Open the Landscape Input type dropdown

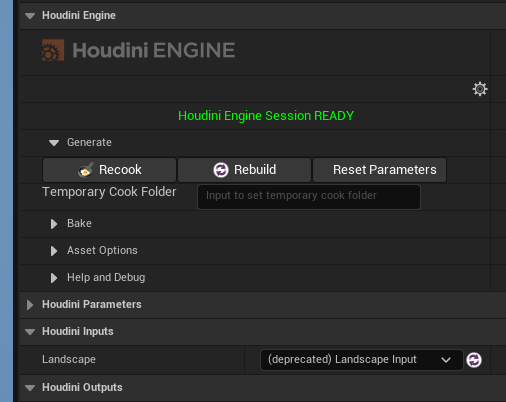pos(362,360)
